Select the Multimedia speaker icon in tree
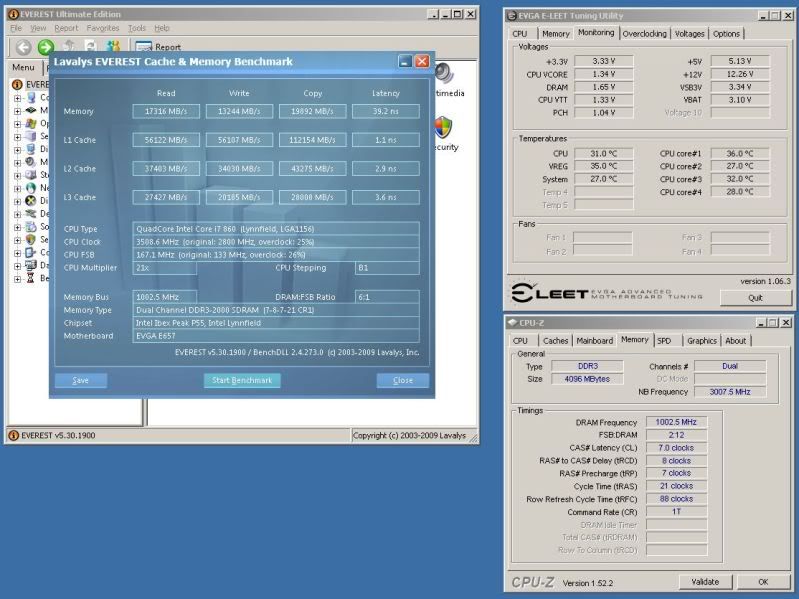 (x=31, y=161)
